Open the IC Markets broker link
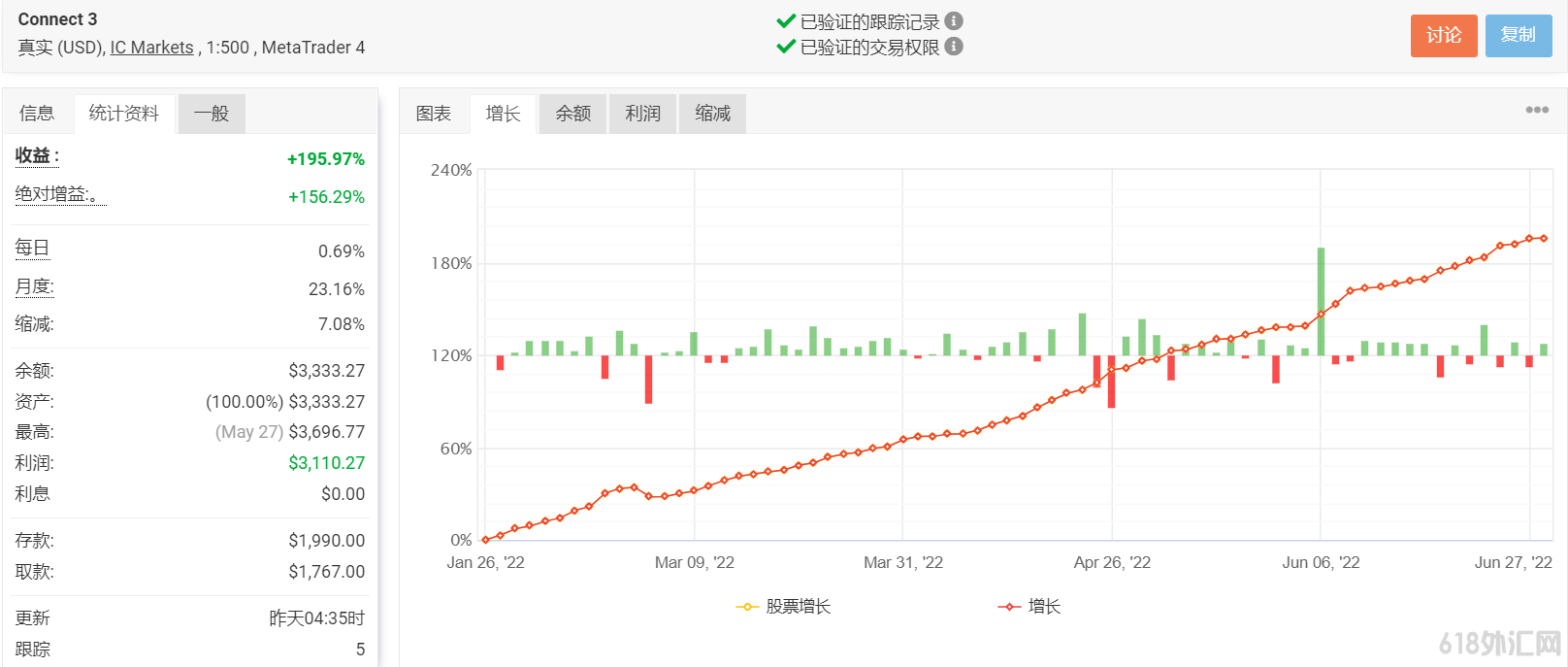This screenshot has height=667, width=1568. [151, 48]
